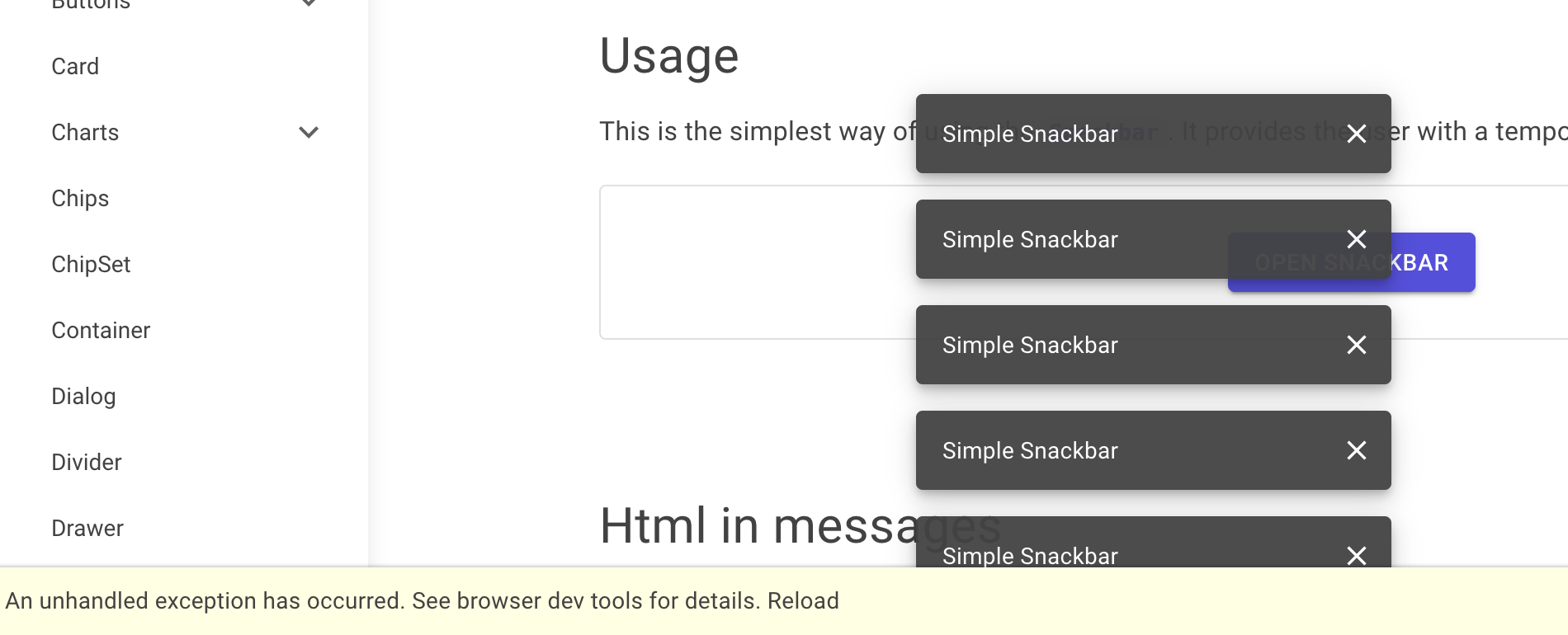1568x635 pixels.
Task: Open the Card component page
Action: click(x=75, y=66)
